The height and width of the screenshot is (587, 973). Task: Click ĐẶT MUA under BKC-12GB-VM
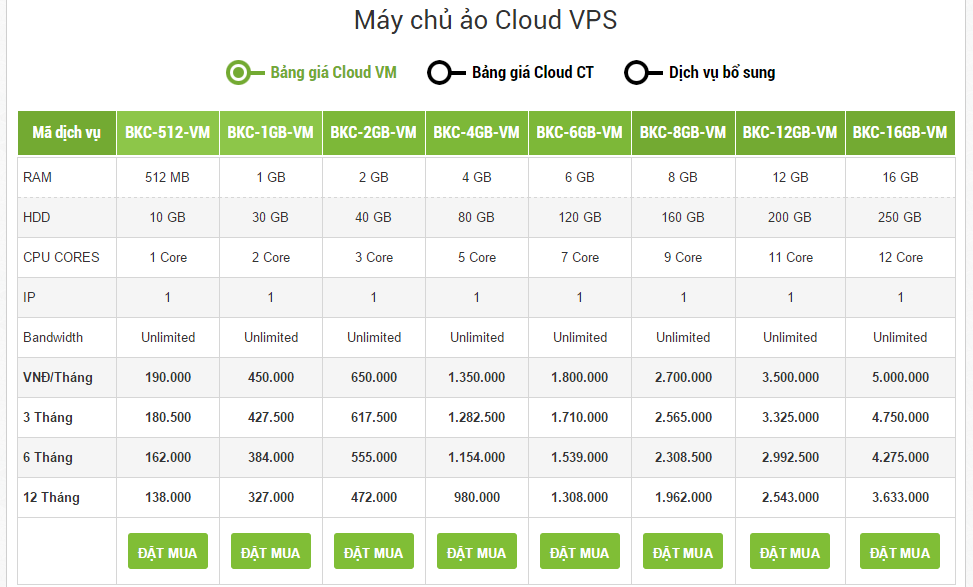pyautogui.click(x=790, y=551)
